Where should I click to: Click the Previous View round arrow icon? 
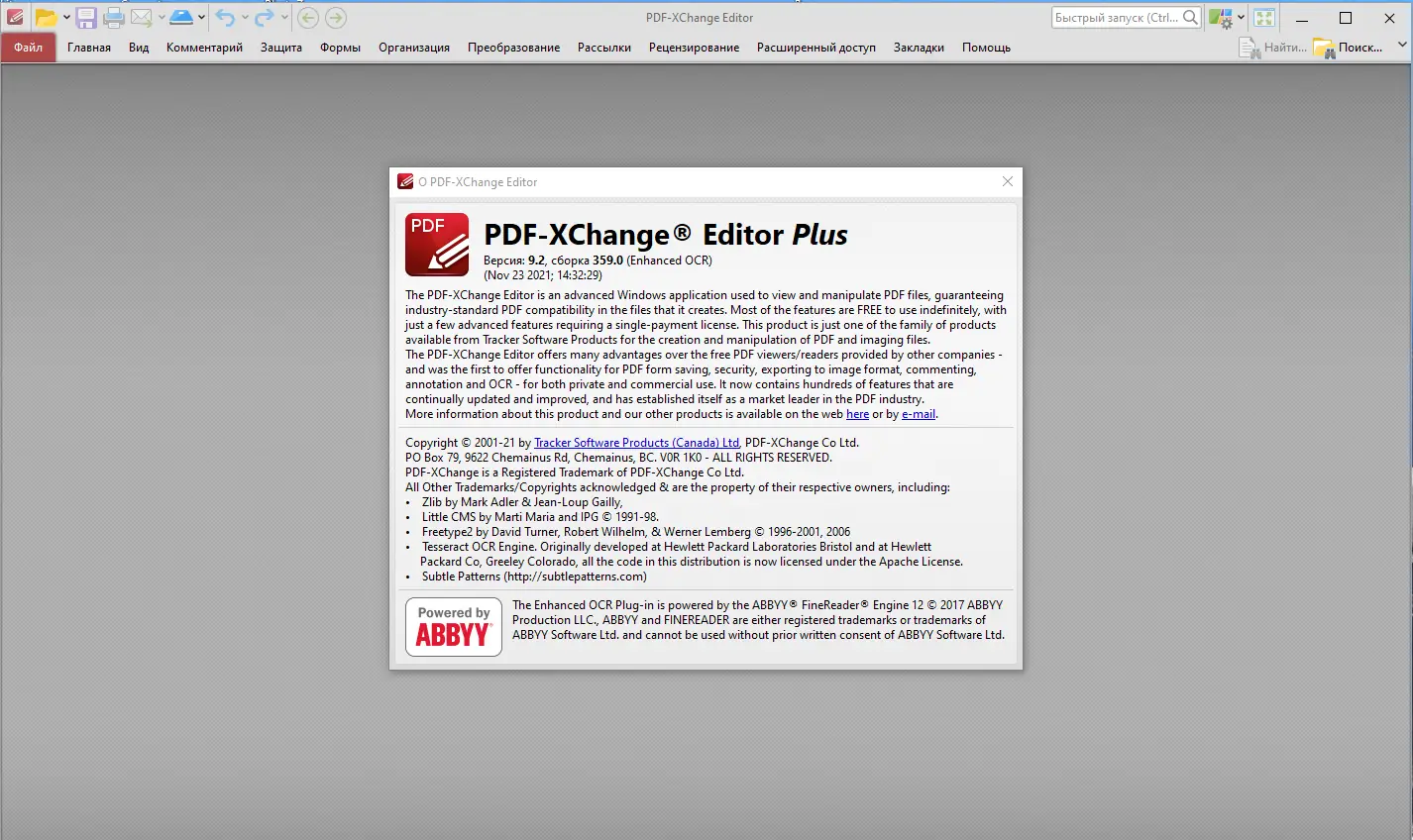click(x=308, y=17)
